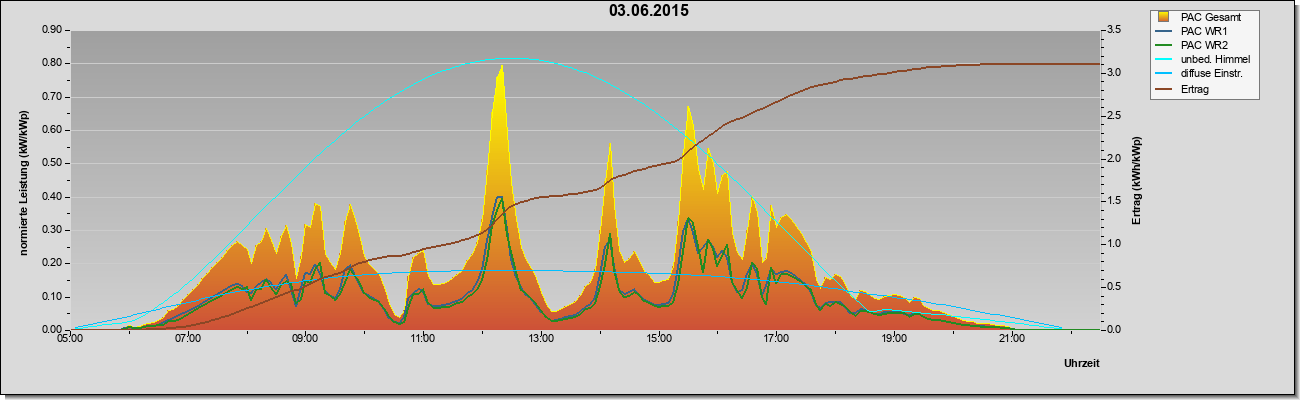This screenshot has width=1300, height=400.
Task: Click the 0.50 left axis value
Action: point(51,163)
